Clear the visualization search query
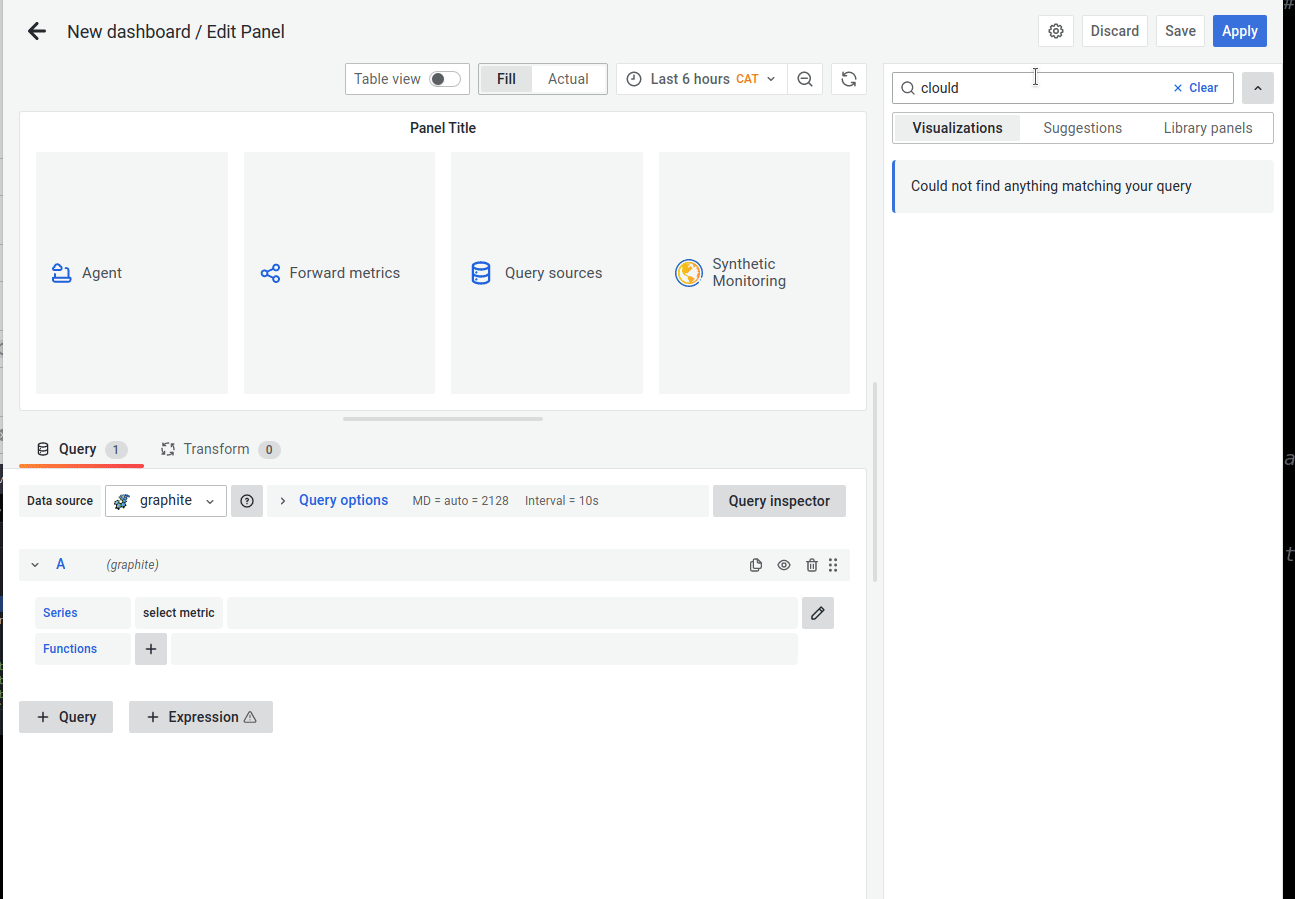Screen dimensions: 1295x899 (x=1196, y=88)
